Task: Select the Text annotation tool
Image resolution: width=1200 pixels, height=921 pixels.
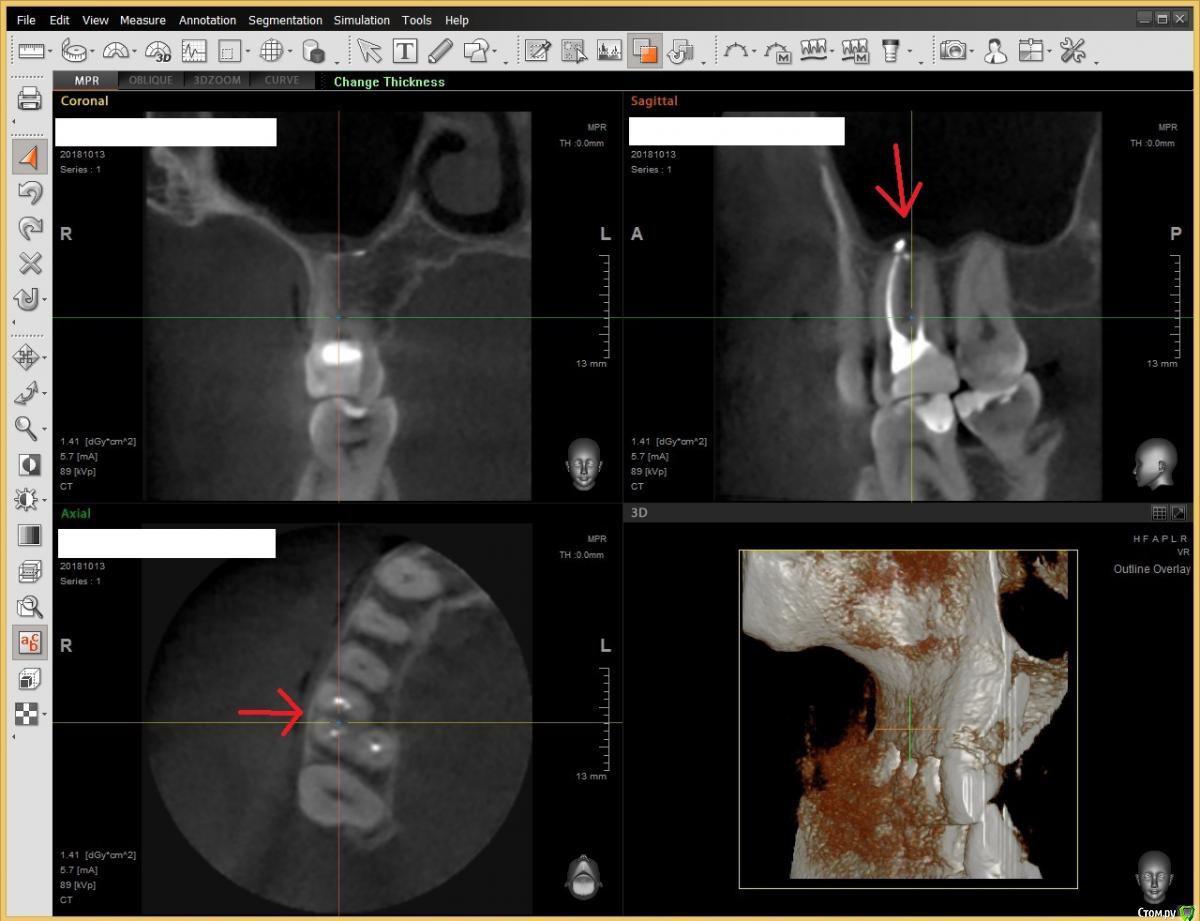Action: [405, 51]
